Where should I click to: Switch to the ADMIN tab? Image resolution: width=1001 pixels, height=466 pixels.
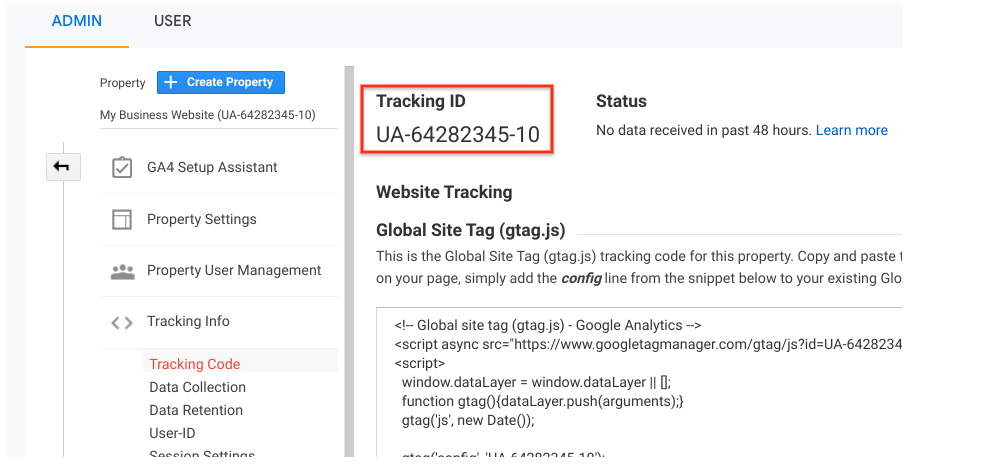(x=77, y=21)
